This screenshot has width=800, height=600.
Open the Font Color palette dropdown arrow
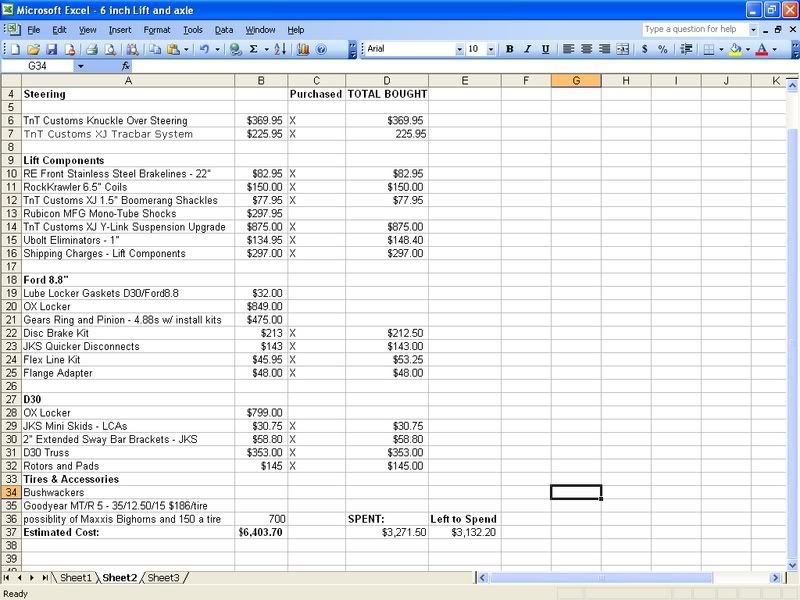click(774, 49)
